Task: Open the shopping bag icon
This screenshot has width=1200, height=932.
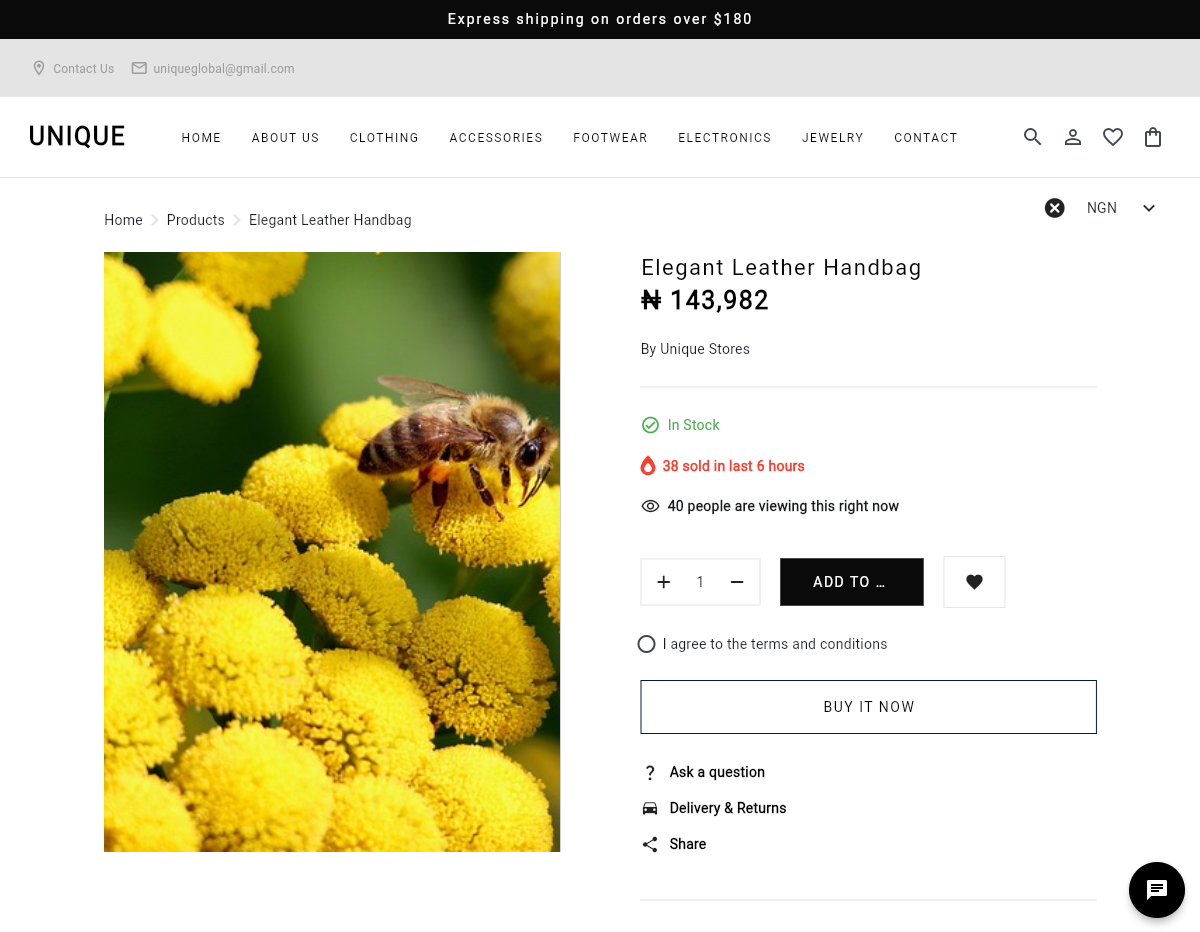Action: pyautogui.click(x=1153, y=137)
